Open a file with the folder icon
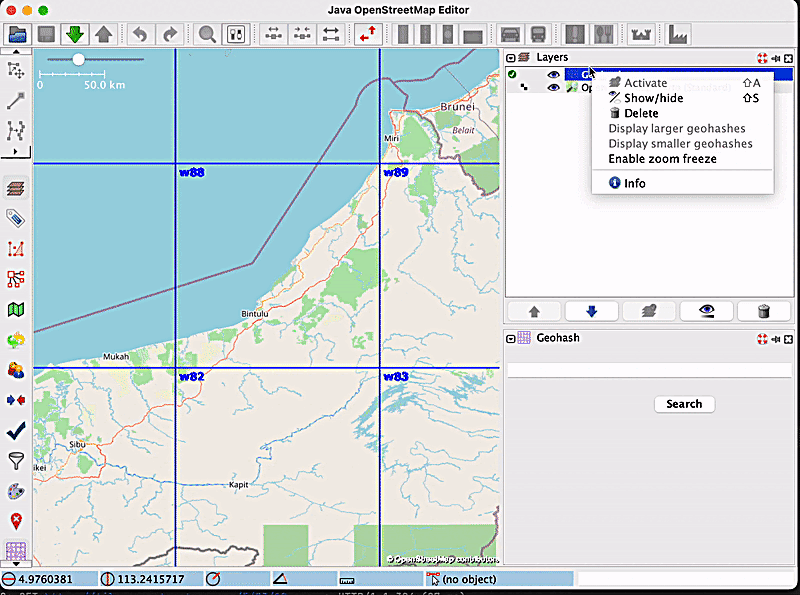The height and width of the screenshot is (595, 800). coord(18,35)
